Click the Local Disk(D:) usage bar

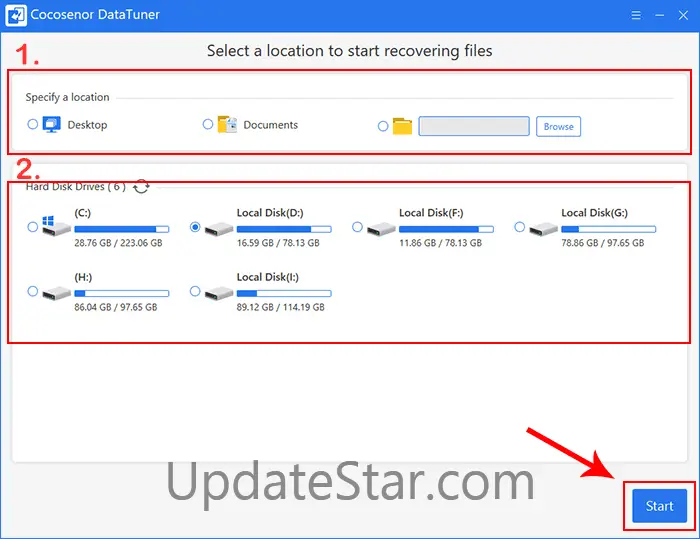[x=284, y=229]
